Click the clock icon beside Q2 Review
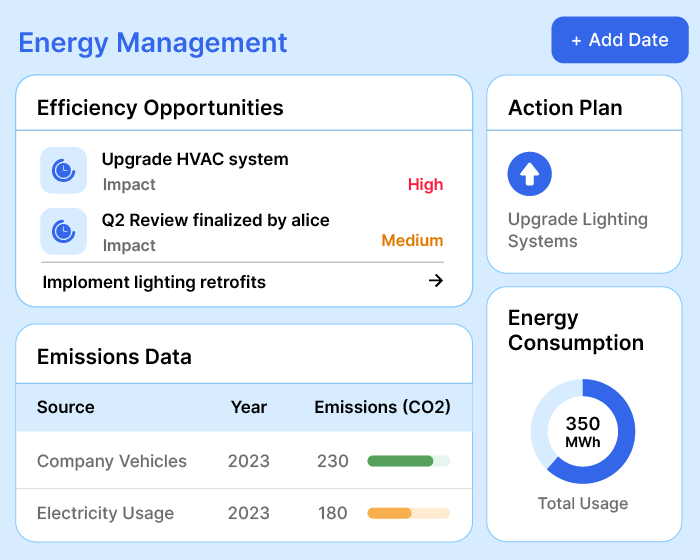Viewport: 700px width, 560px height. click(x=63, y=232)
